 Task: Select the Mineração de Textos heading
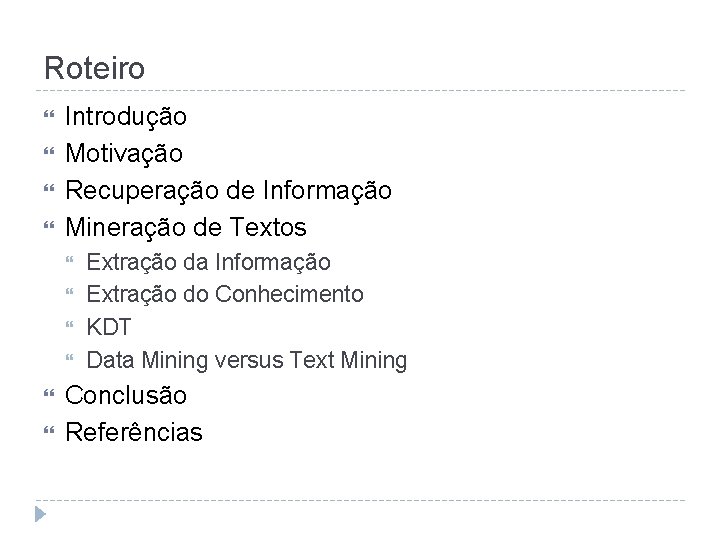pyautogui.click(x=185, y=227)
